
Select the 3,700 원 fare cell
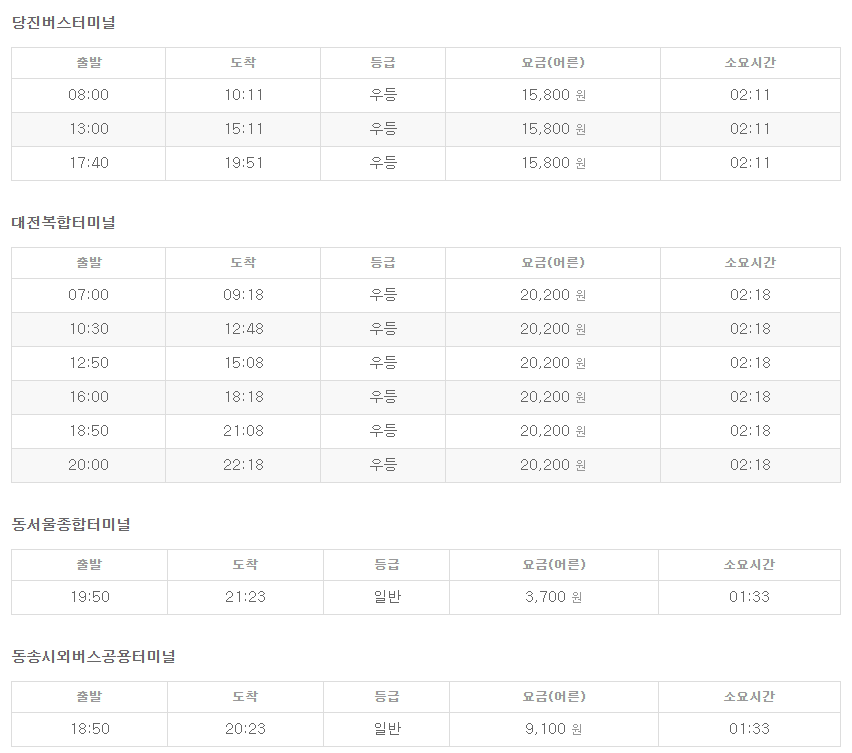[553, 597]
